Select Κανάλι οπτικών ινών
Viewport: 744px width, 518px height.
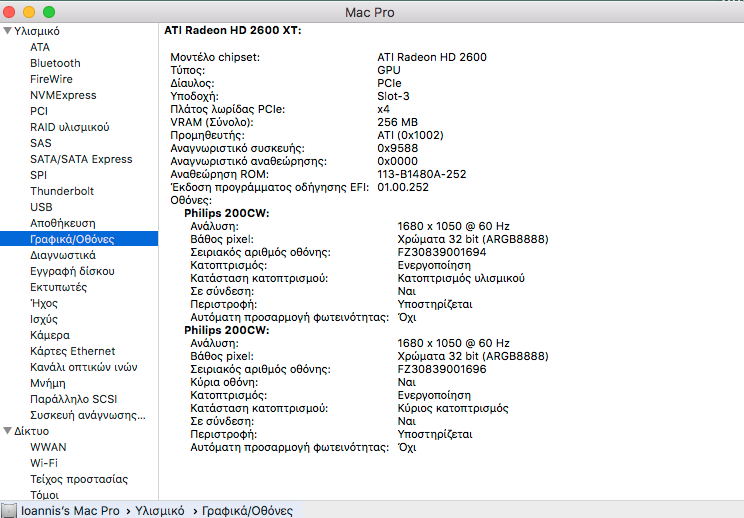tap(84, 367)
